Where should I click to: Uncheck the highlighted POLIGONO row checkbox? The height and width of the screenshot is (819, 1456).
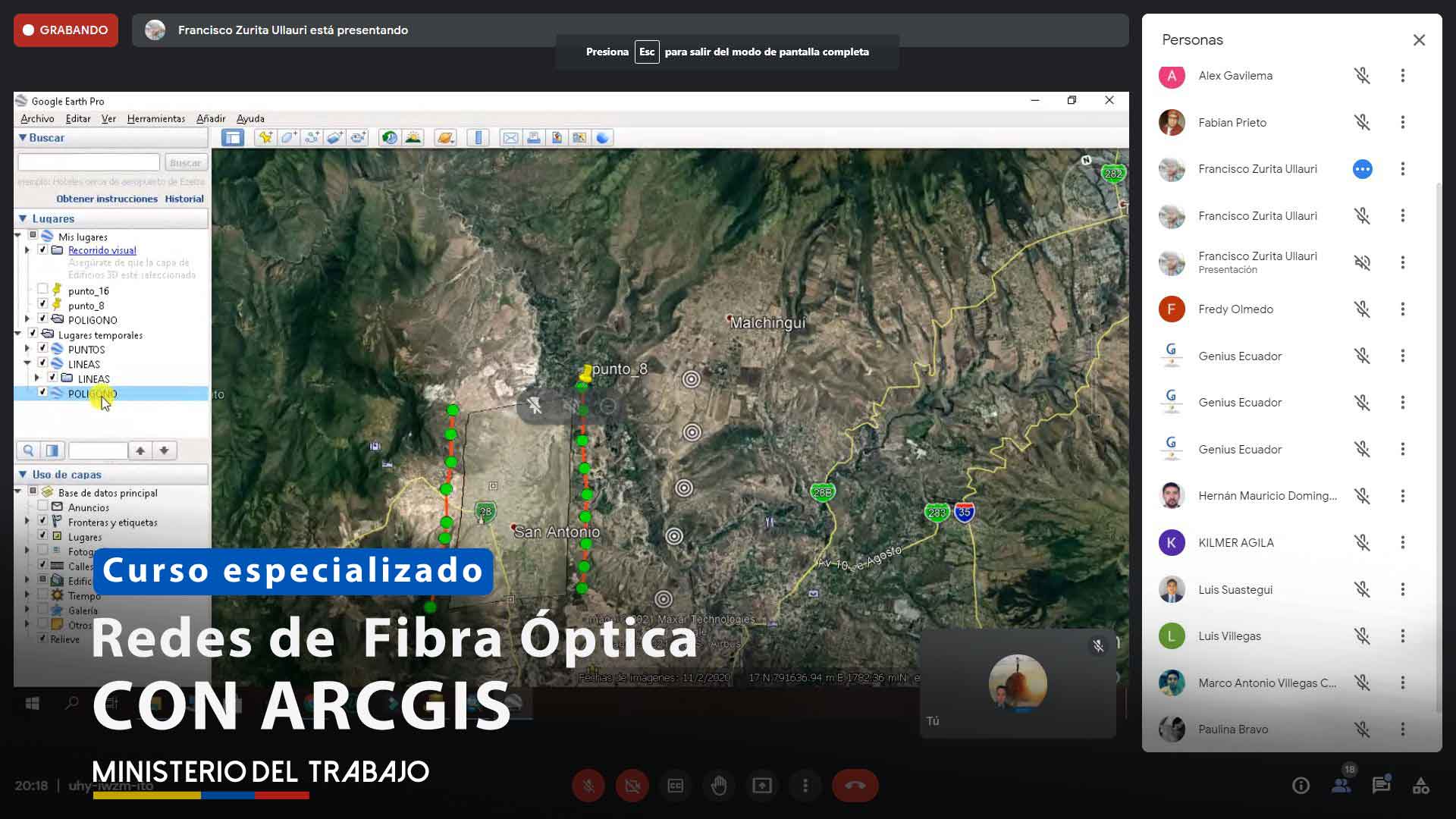[x=42, y=392]
